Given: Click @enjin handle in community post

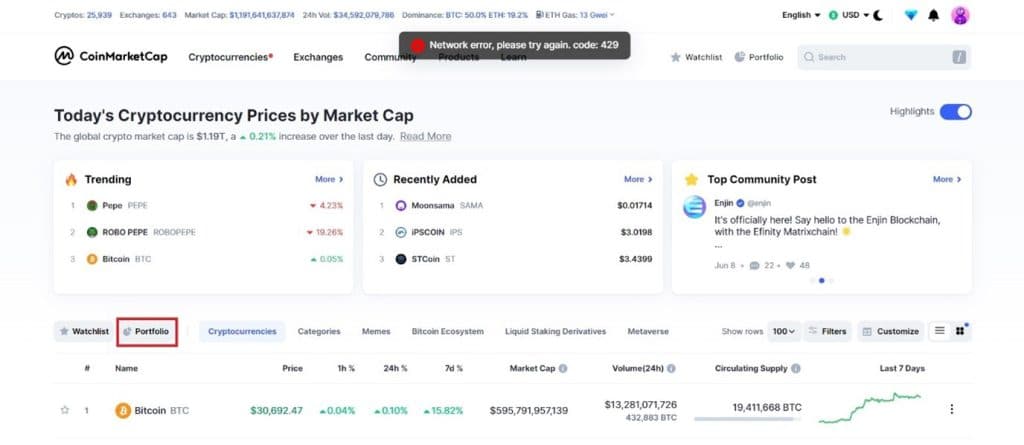Looking at the screenshot, I should click(x=760, y=203).
